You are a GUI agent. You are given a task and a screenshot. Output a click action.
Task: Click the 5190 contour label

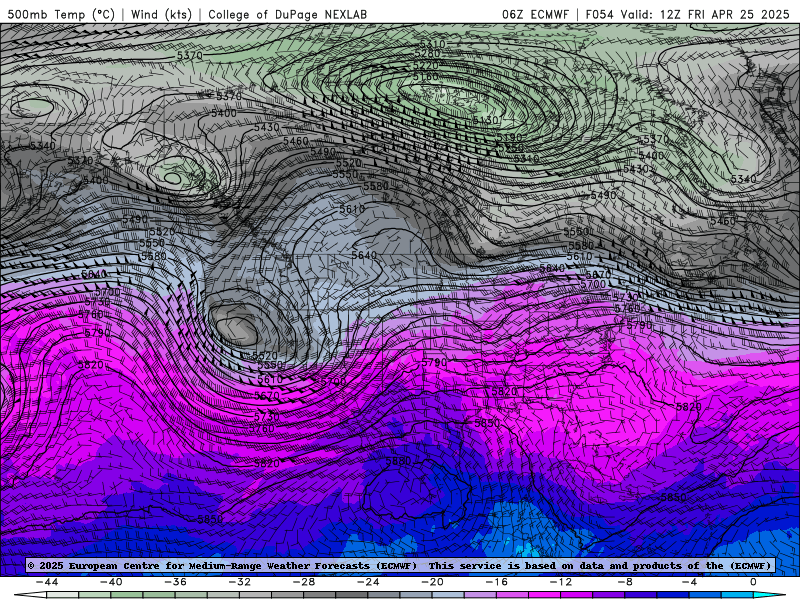pos(510,137)
